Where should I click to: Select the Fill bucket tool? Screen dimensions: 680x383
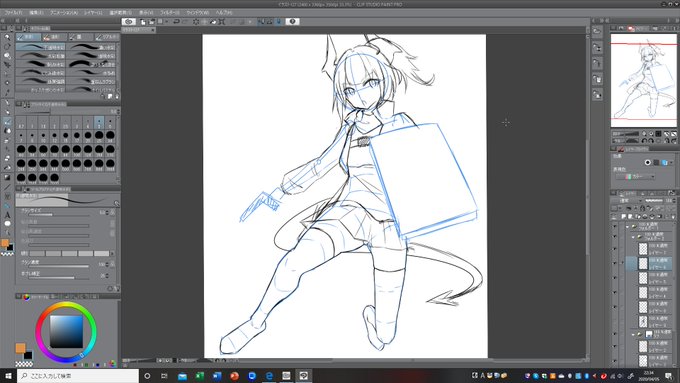click(x=7, y=168)
